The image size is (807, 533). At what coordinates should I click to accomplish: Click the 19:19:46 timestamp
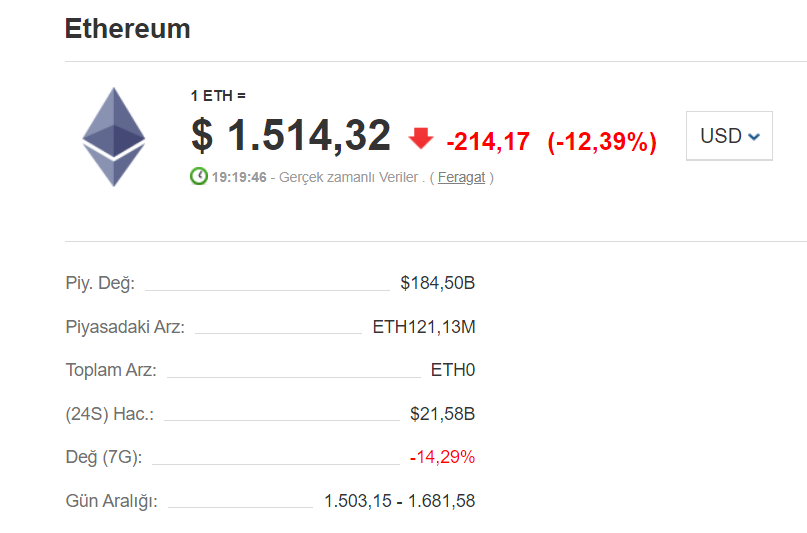pos(239,177)
